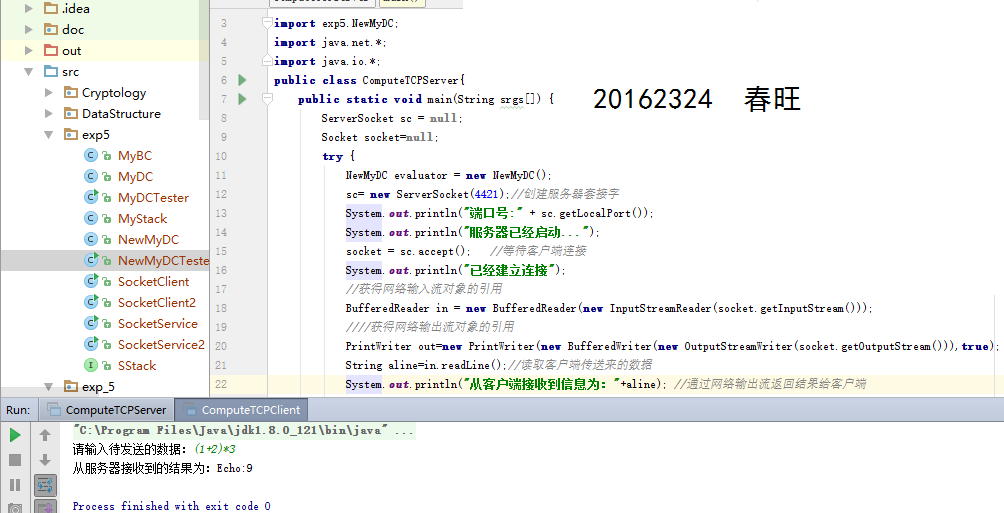
Task: Open SocketClient2 class file
Action: pyautogui.click(x=157, y=302)
